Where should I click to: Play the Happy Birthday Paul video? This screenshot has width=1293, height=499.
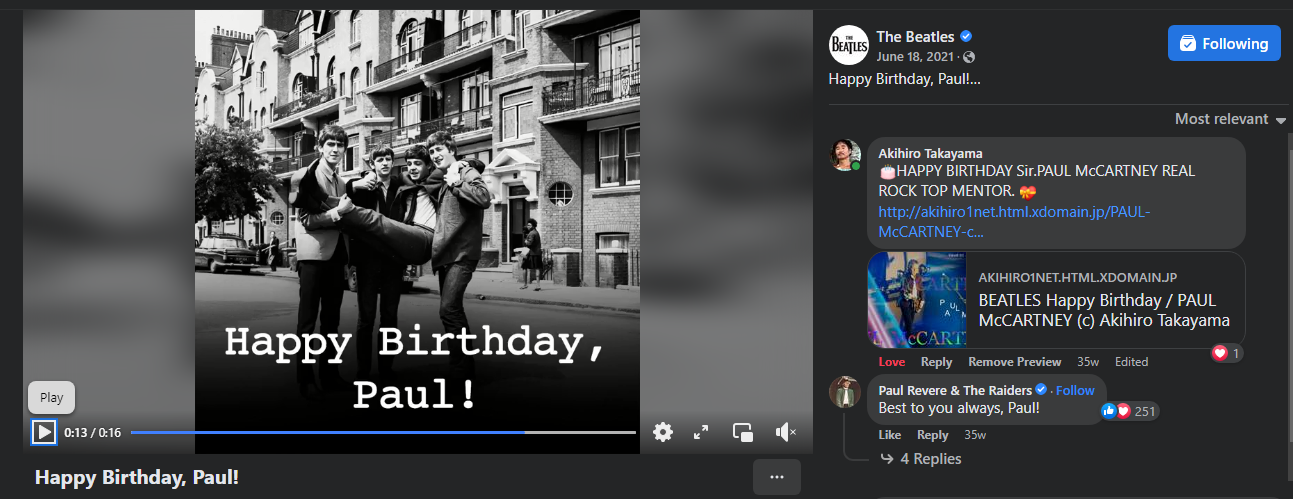coord(43,432)
